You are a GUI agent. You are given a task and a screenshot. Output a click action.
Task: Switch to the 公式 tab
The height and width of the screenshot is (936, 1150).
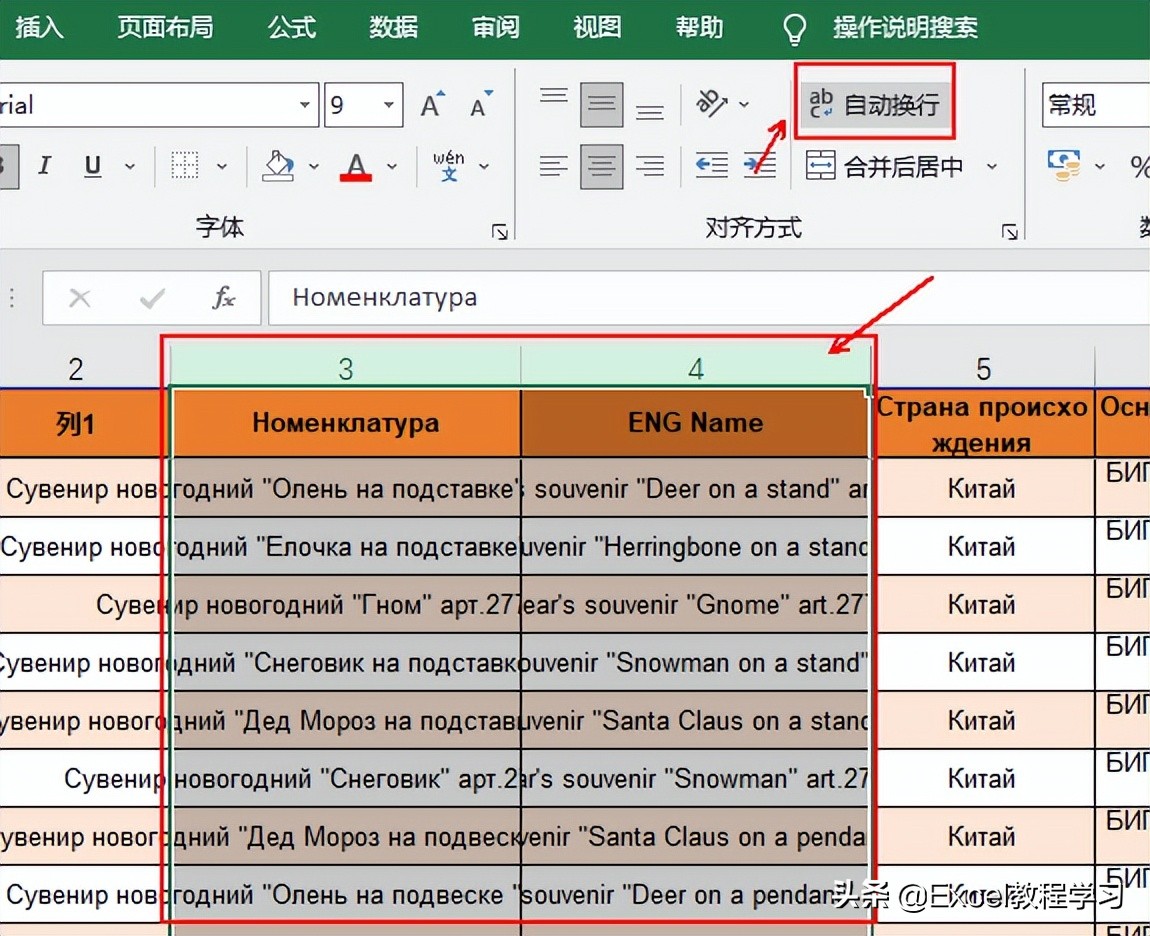pos(291,28)
